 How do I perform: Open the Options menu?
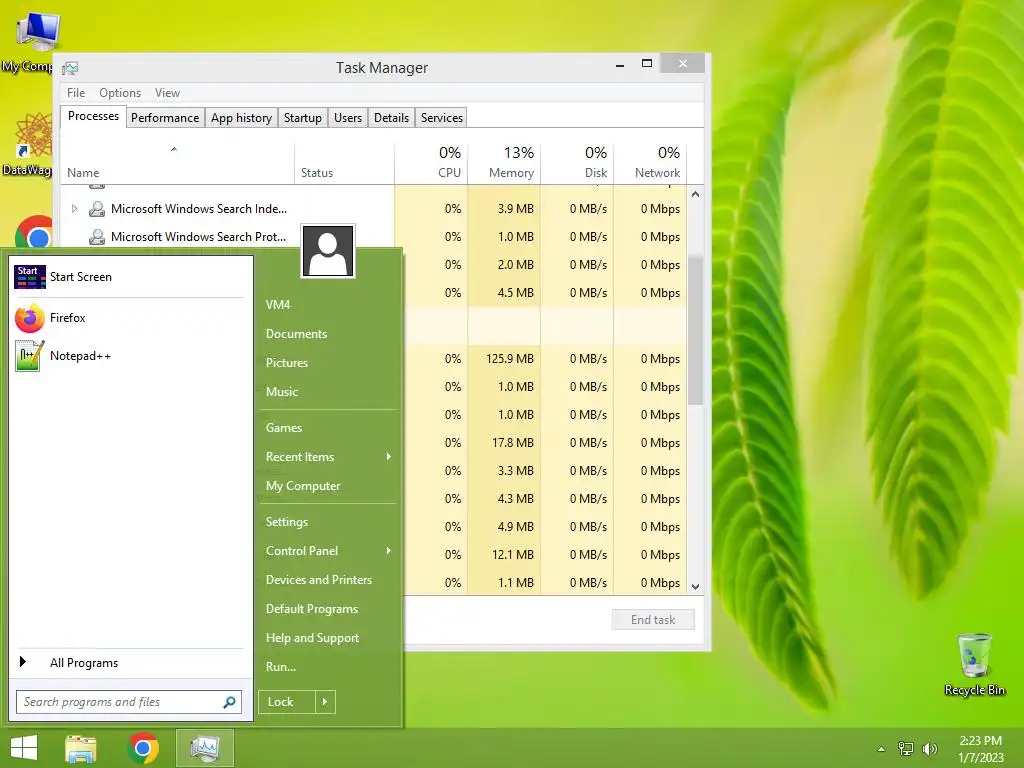120,93
